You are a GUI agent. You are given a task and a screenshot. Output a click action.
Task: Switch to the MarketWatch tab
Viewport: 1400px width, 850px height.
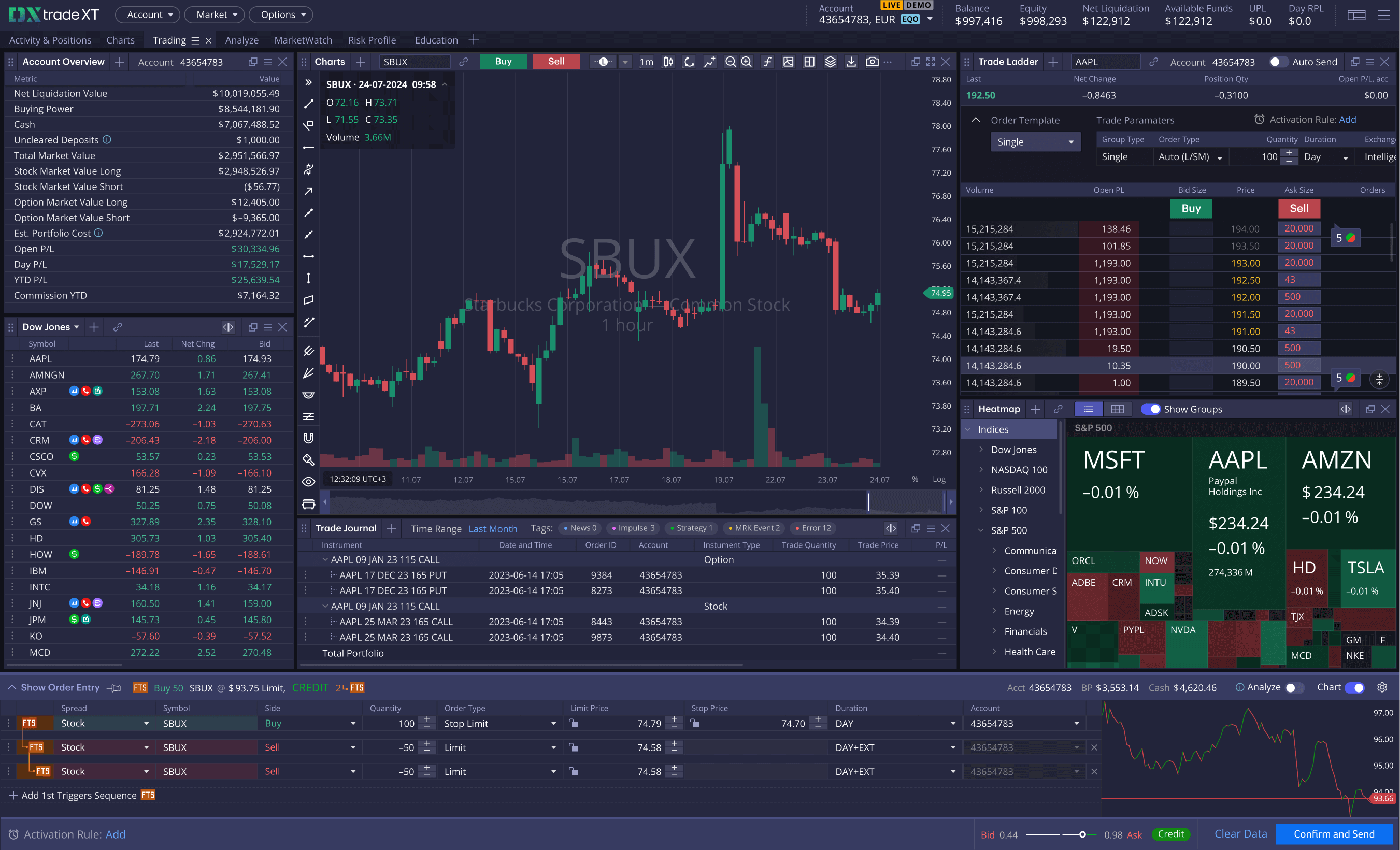[x=303, y=40]
